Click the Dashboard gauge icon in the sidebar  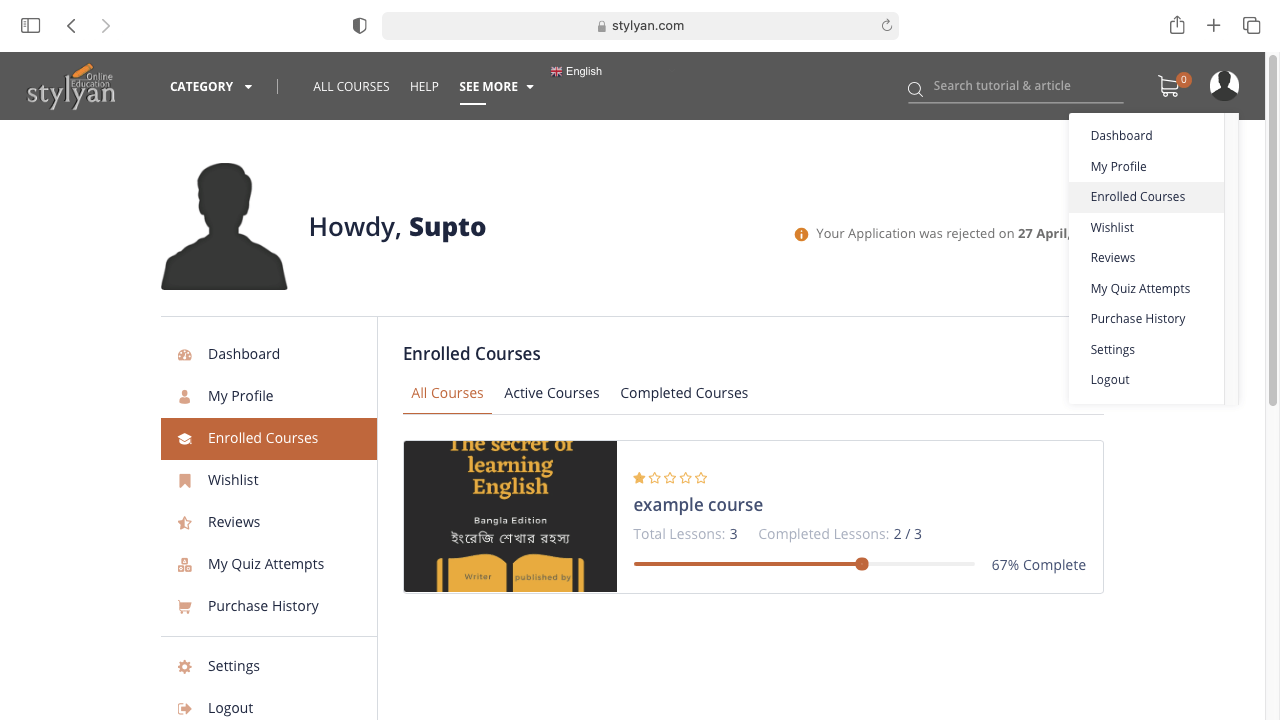click(x=184, y=354)
